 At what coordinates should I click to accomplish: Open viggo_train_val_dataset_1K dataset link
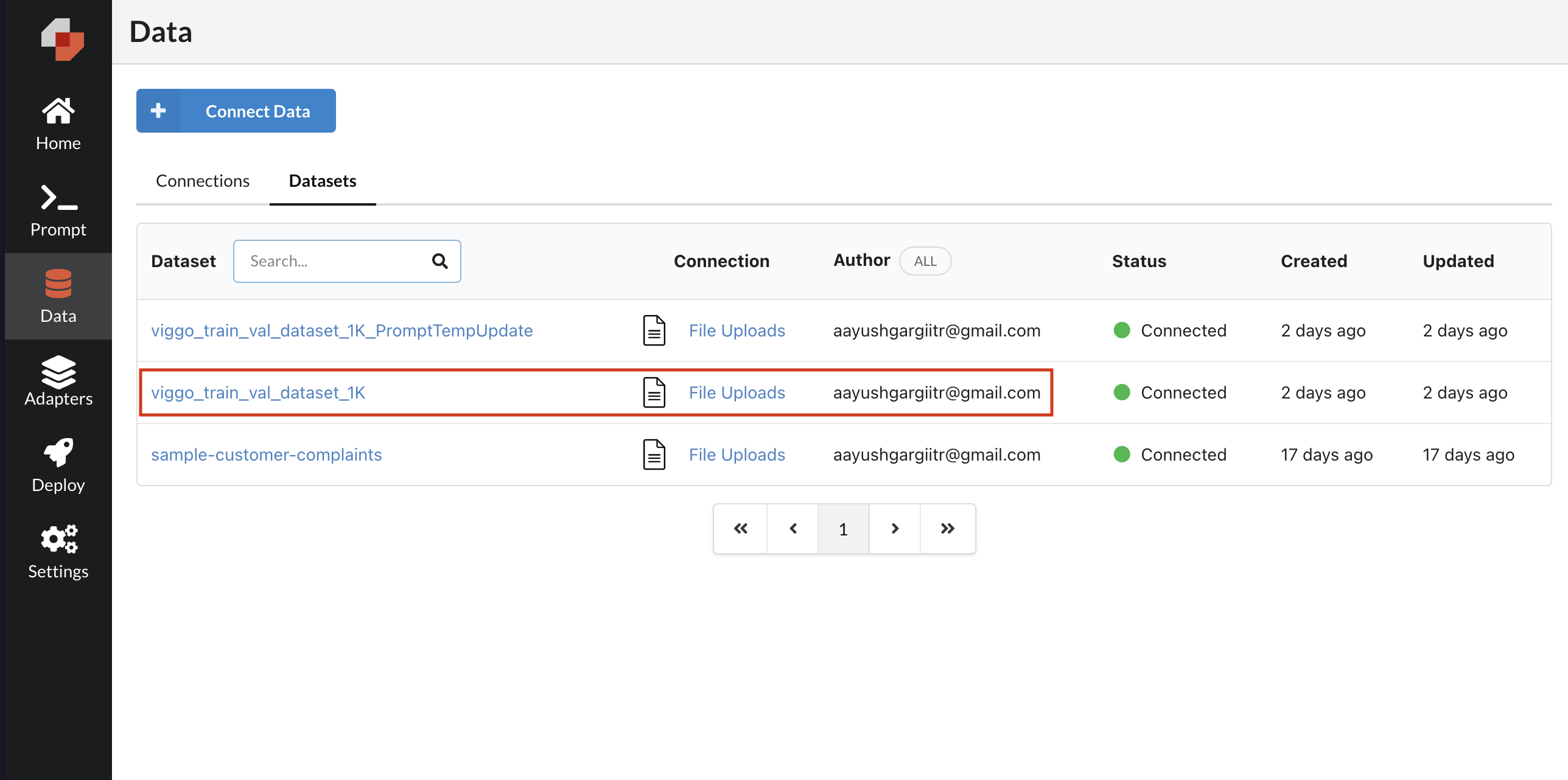tap(258, 392)
